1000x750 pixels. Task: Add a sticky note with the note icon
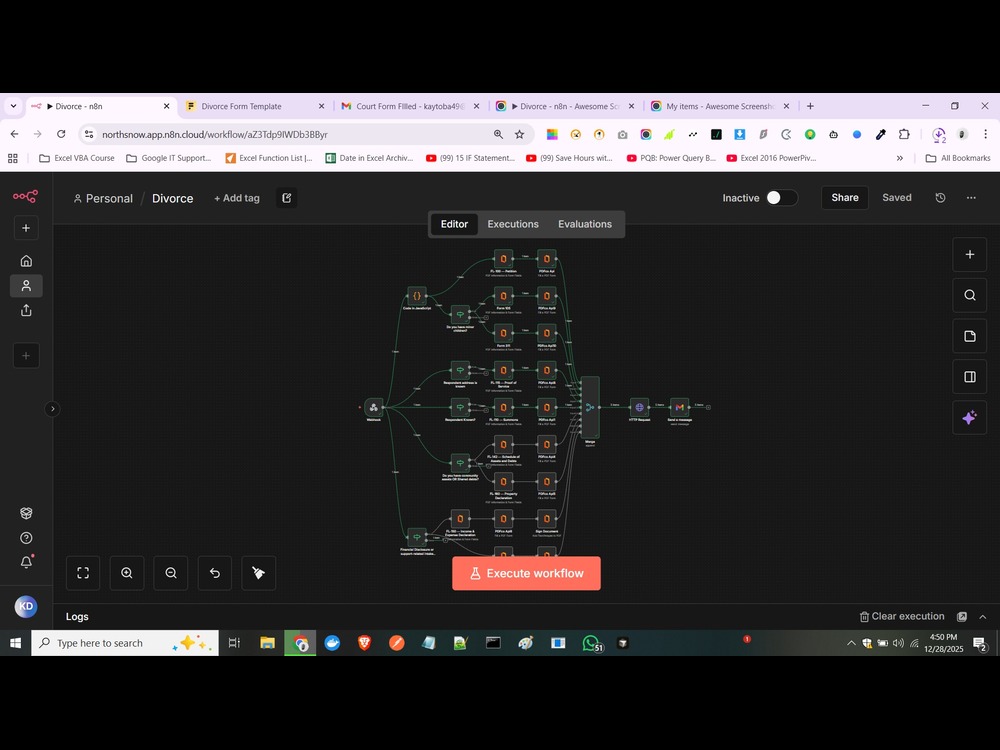pos(969,336)
